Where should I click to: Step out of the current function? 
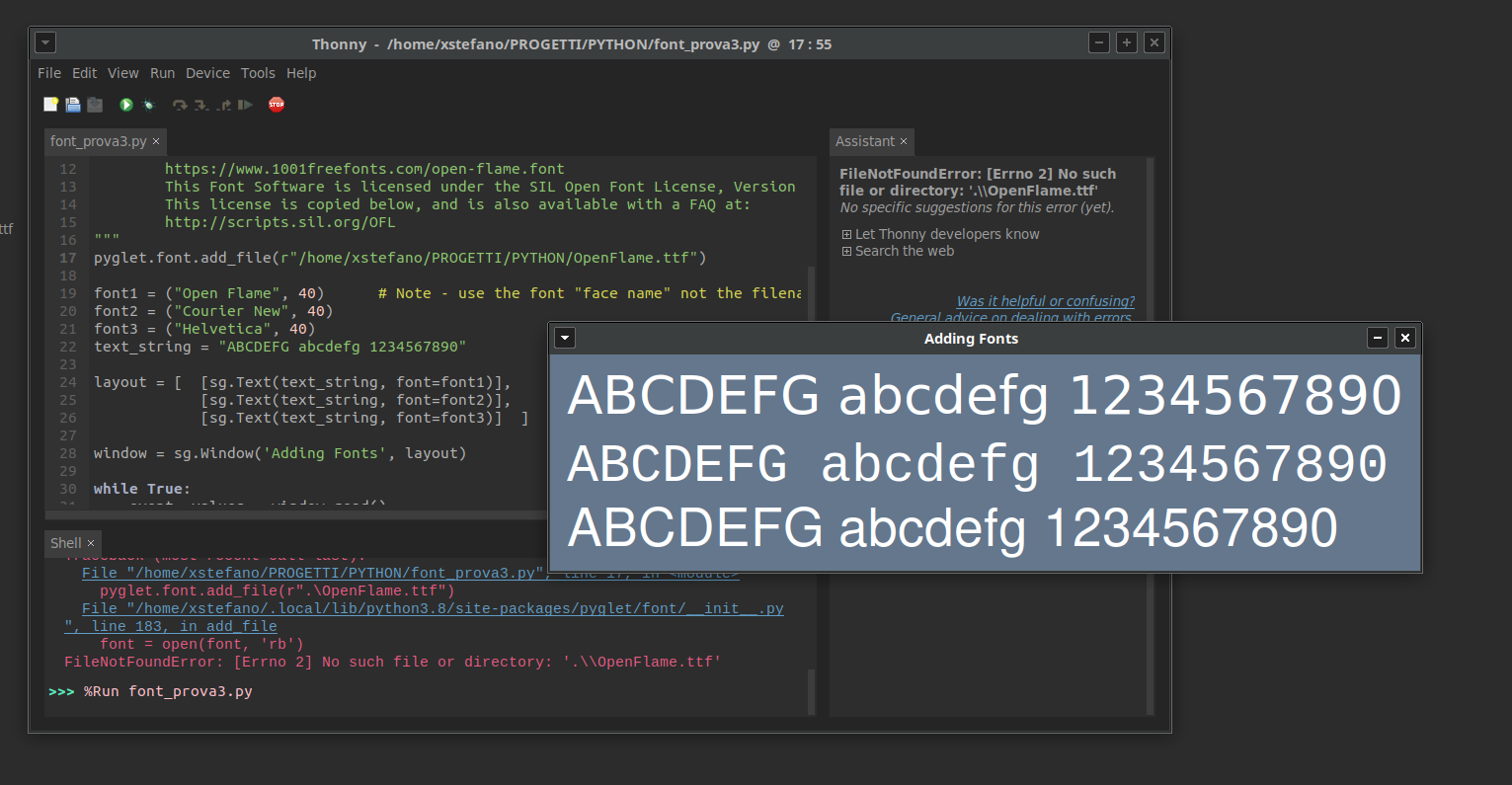pos(223,104)
